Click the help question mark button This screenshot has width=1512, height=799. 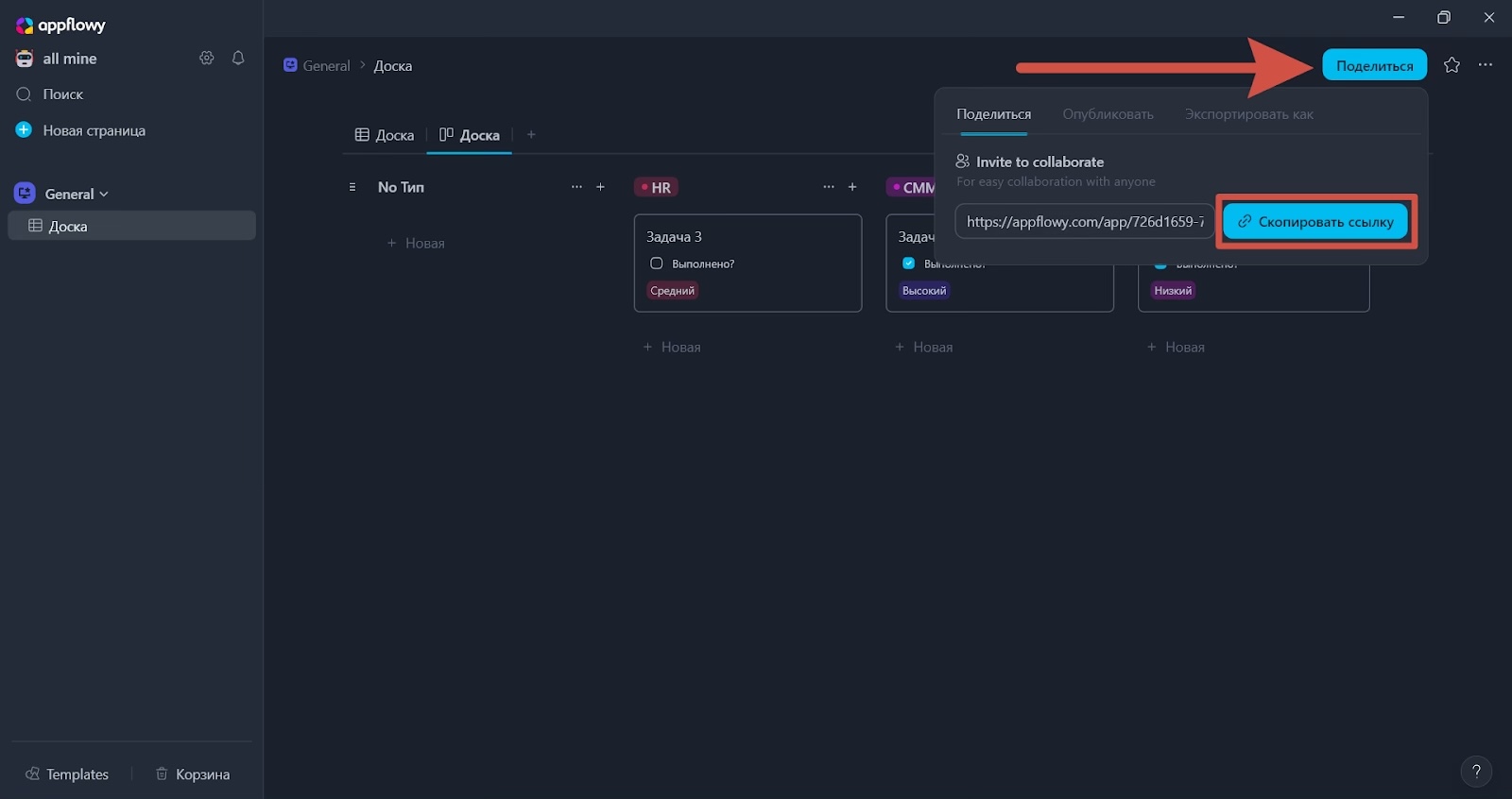[x=1476, y=772]
